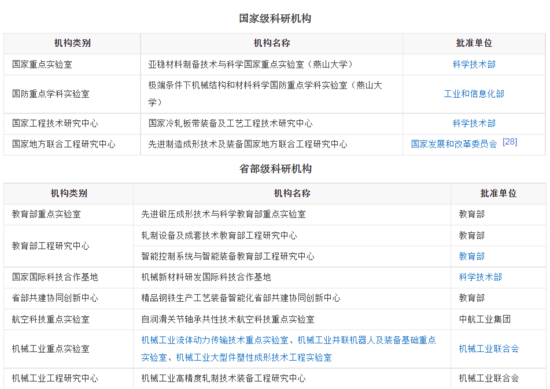Select the 国家国际科技合作基地 category cell

click(69, 277)
